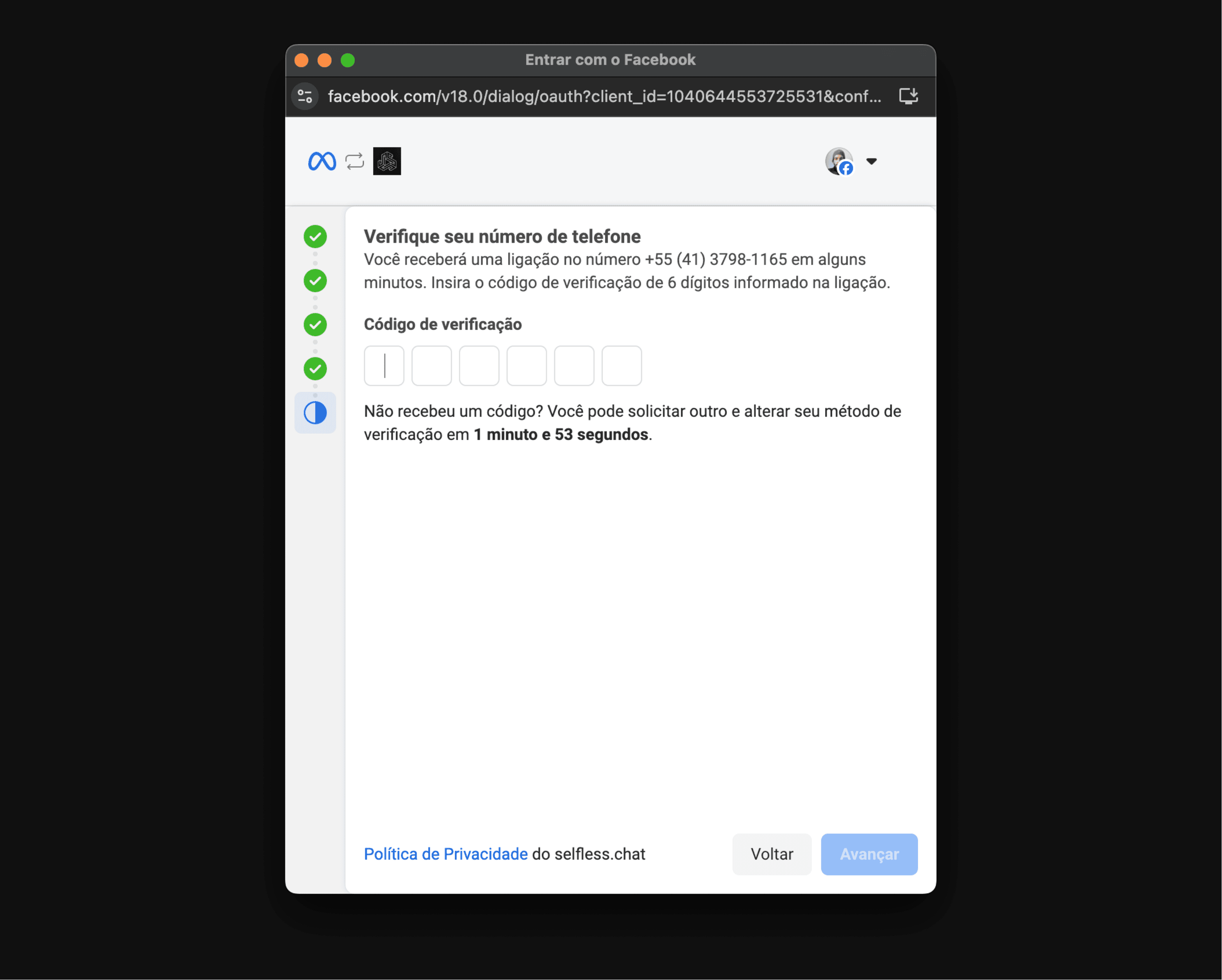Click the Voltar button
The height and width of the screenshot is (980, 1222).
pyautogui.click(x=772, y=854)
